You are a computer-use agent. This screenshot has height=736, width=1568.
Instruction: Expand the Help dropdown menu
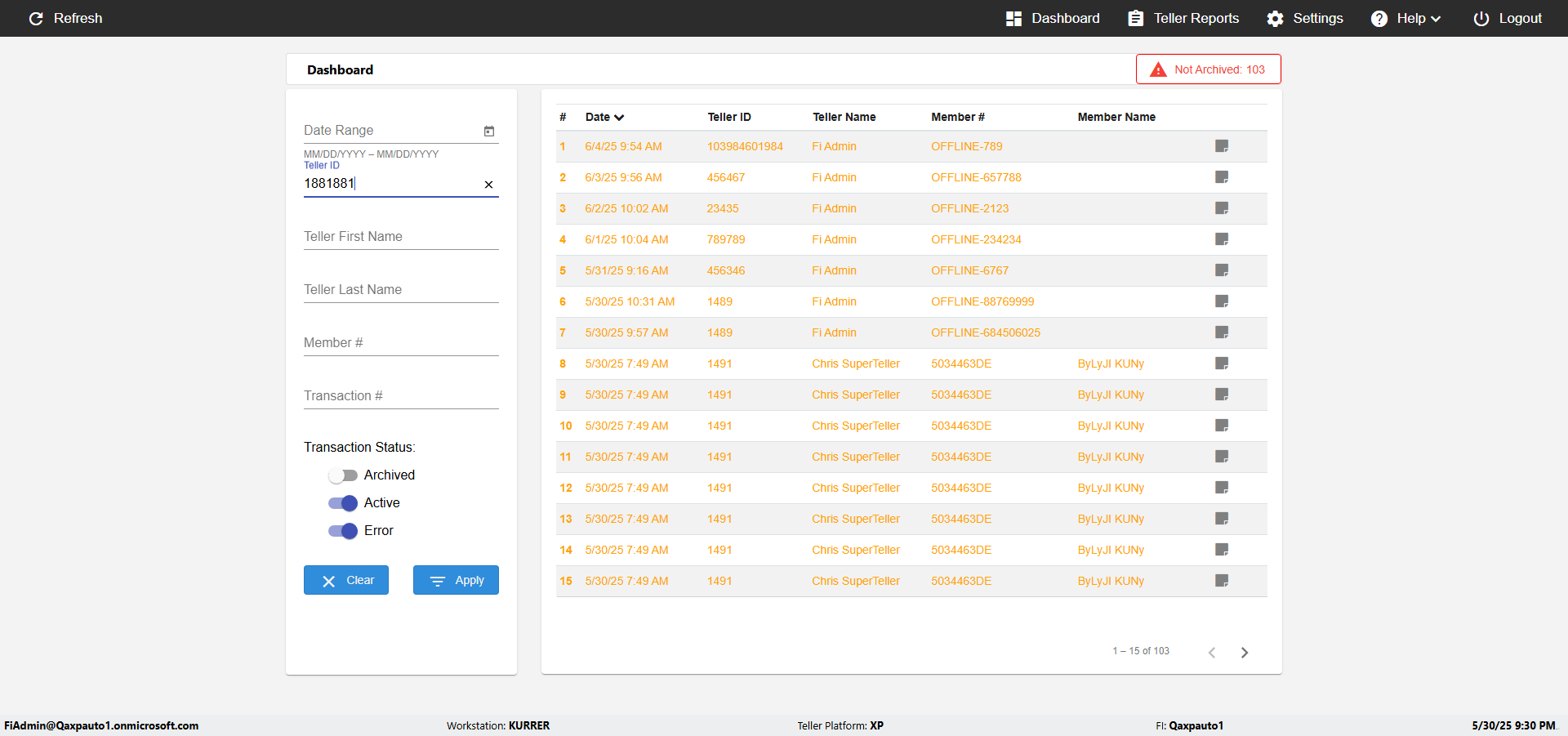[1405, 18]
